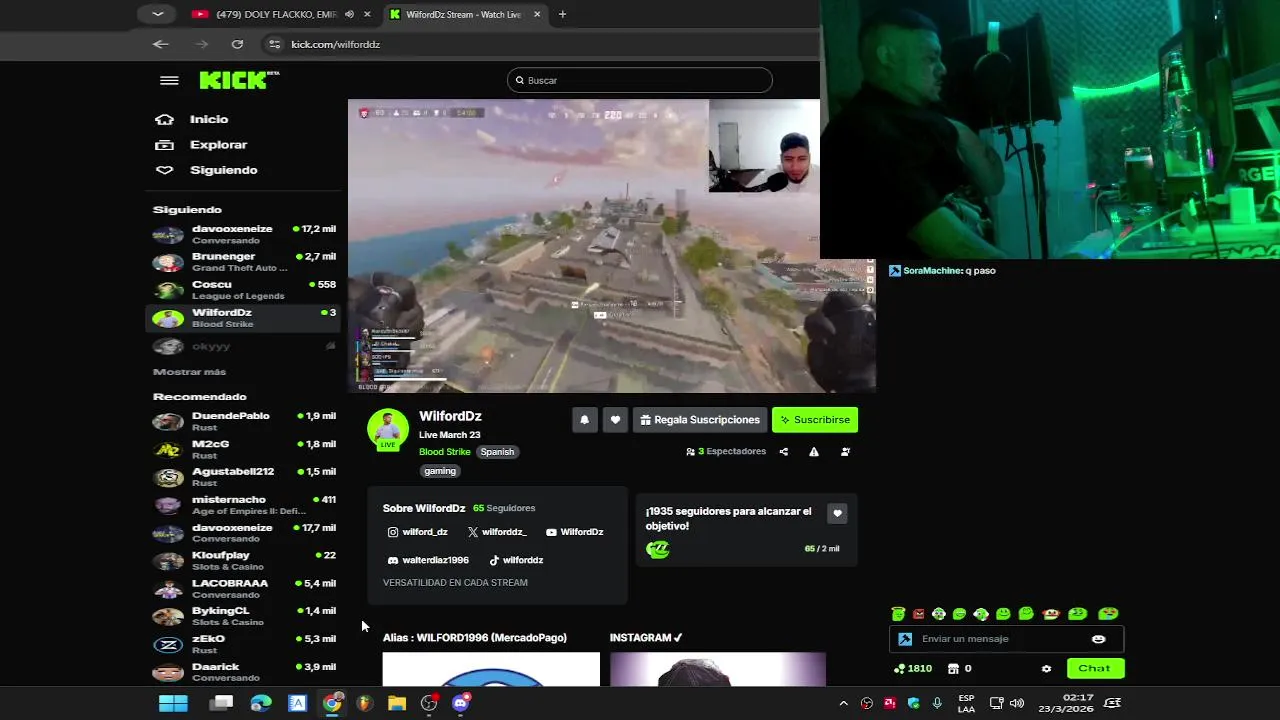1280x720 pixels.
Task: Click the KICK logo
Action: (x=239, y=80)
